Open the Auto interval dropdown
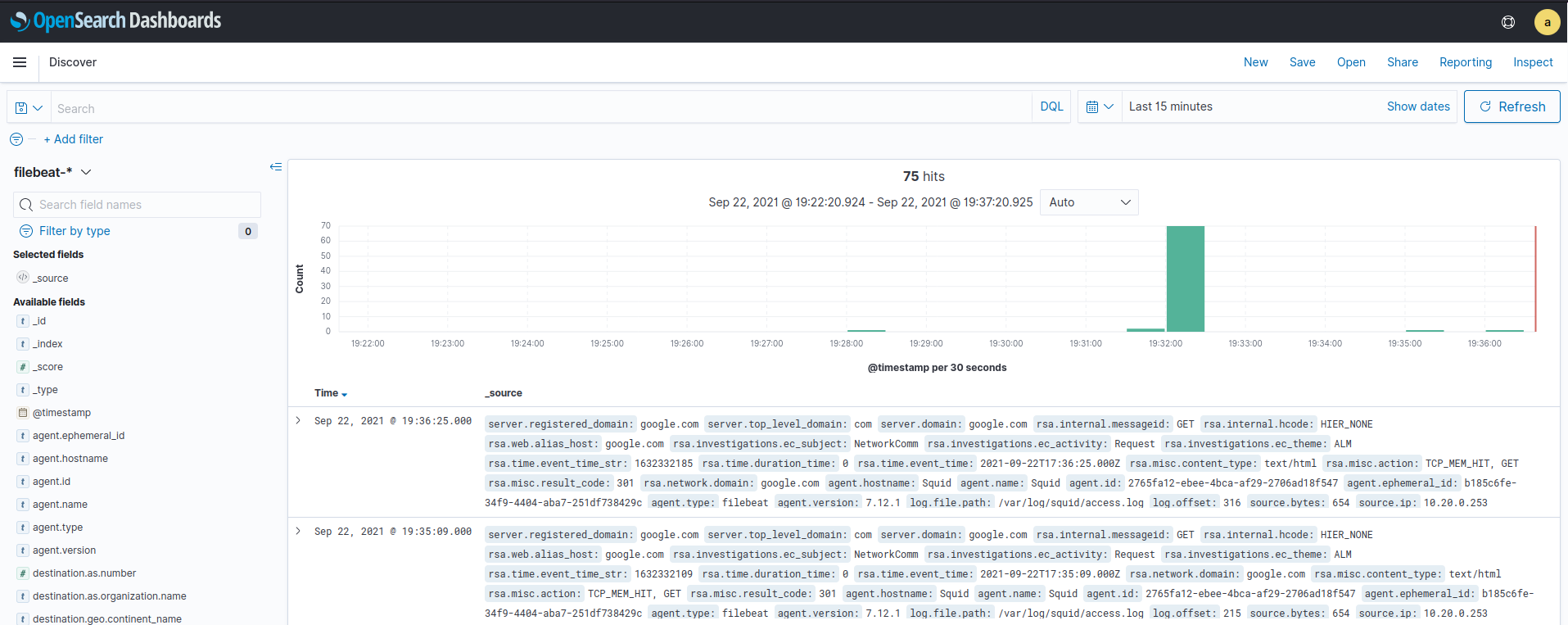This screenshot has height=625, width=1568. pos(1088,202)
